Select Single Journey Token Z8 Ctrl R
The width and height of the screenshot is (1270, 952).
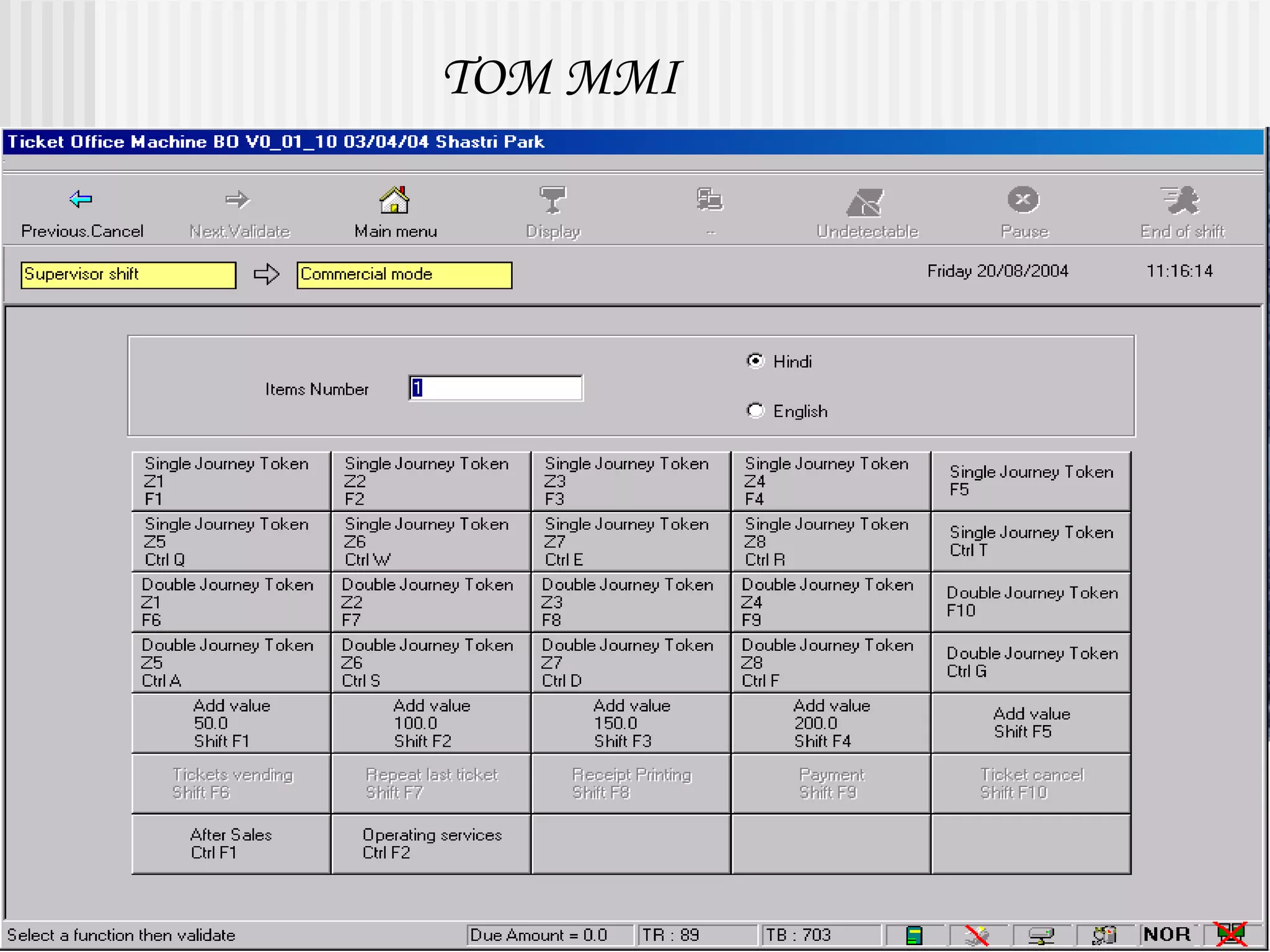click(x=831, y=542)
